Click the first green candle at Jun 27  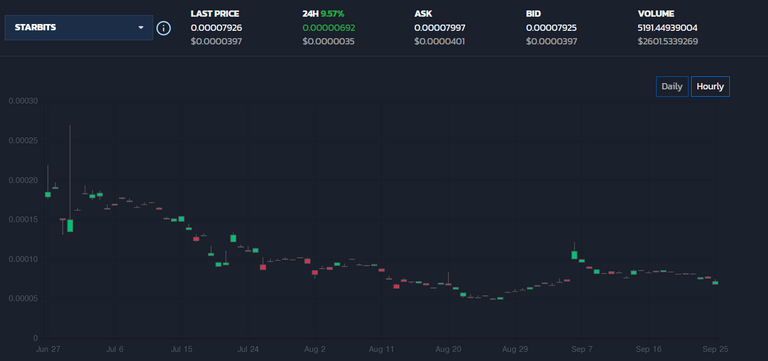pyautogui.click(x=48, y=194)
